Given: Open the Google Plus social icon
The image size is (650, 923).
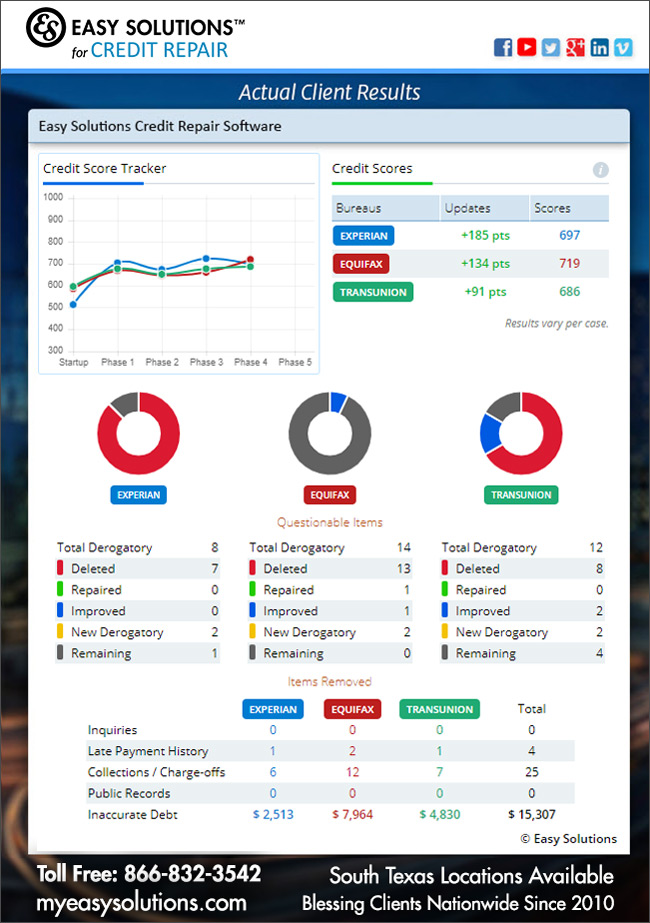Looking at the screenshot, I should click(575, 47).
